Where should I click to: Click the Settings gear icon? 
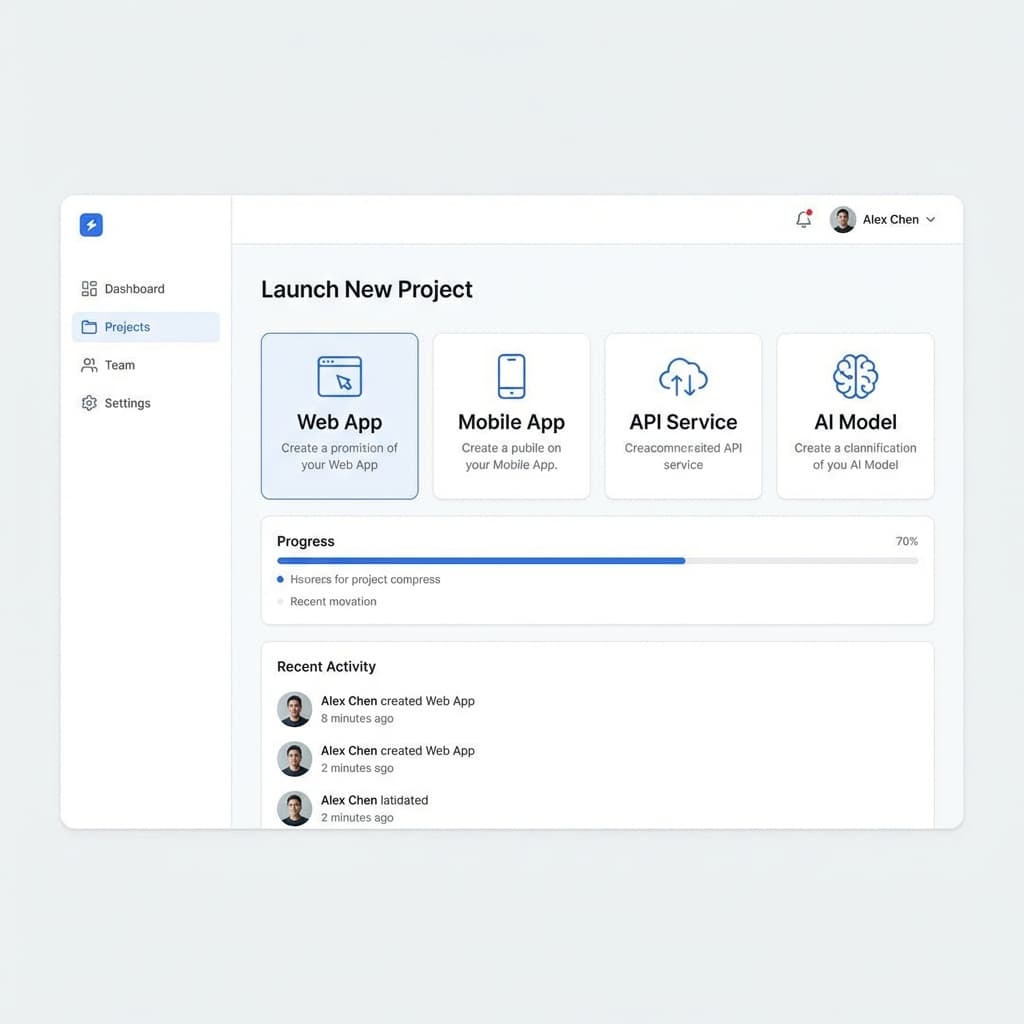[x=89, y=403]
